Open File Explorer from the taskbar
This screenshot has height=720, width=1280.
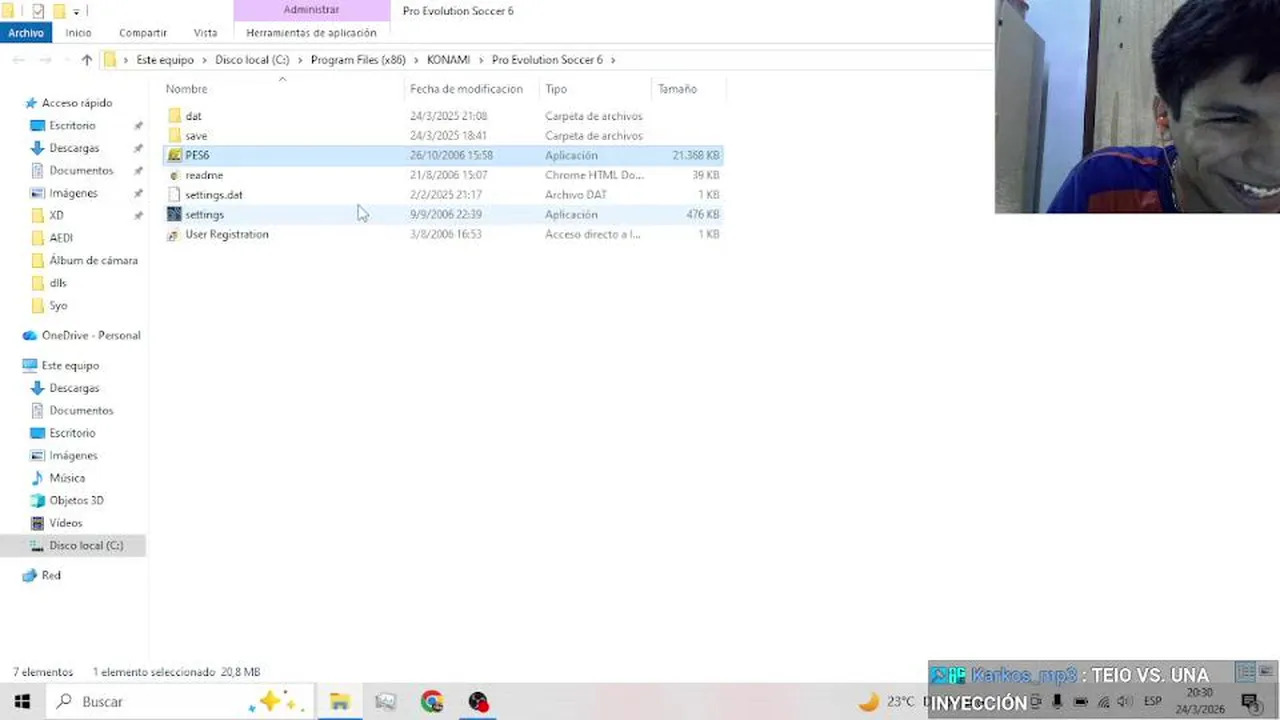[339, 702]
